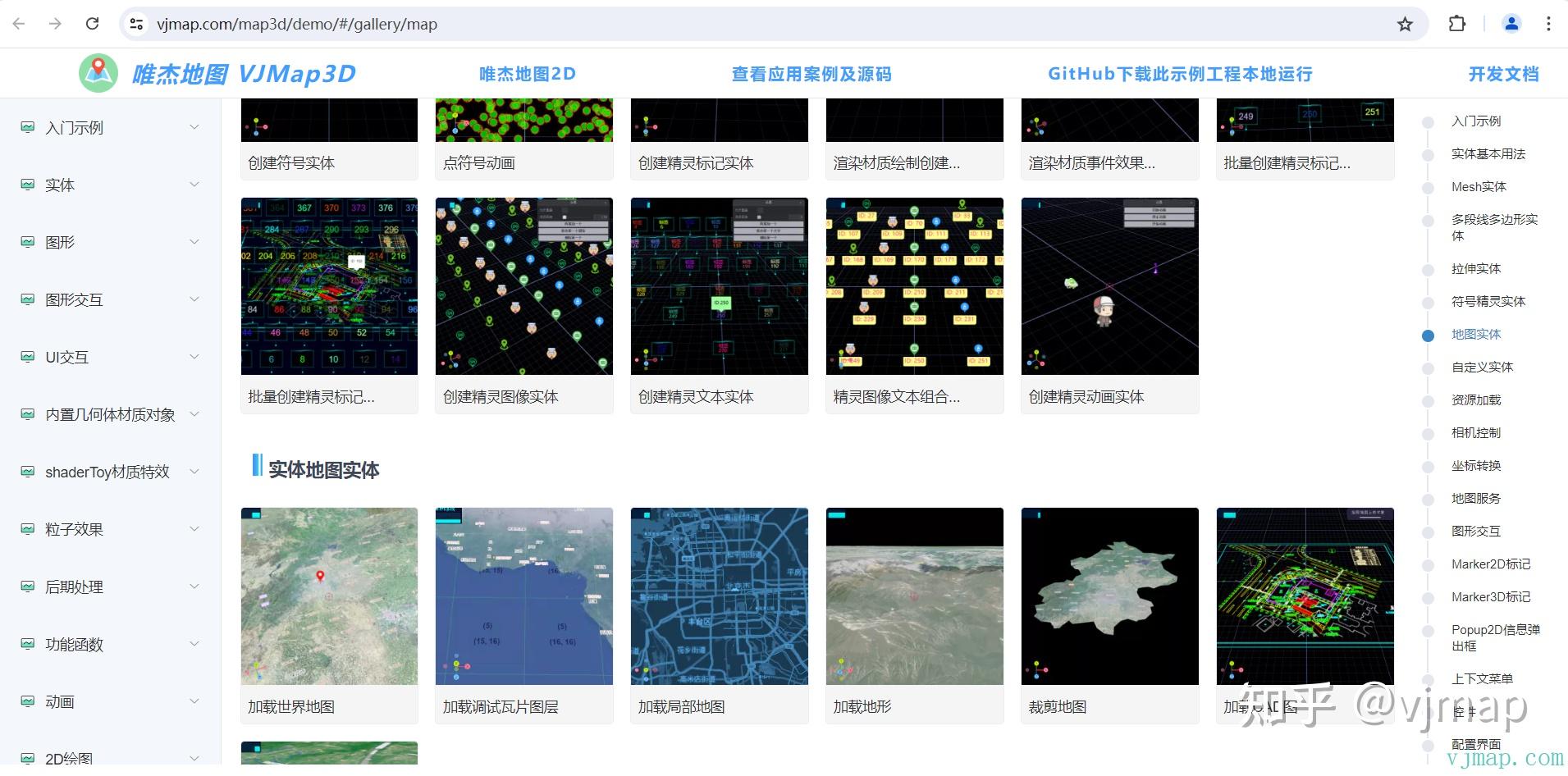Expand the 后期处理 category
The image size is (1568, 776).
pos(194,587)
